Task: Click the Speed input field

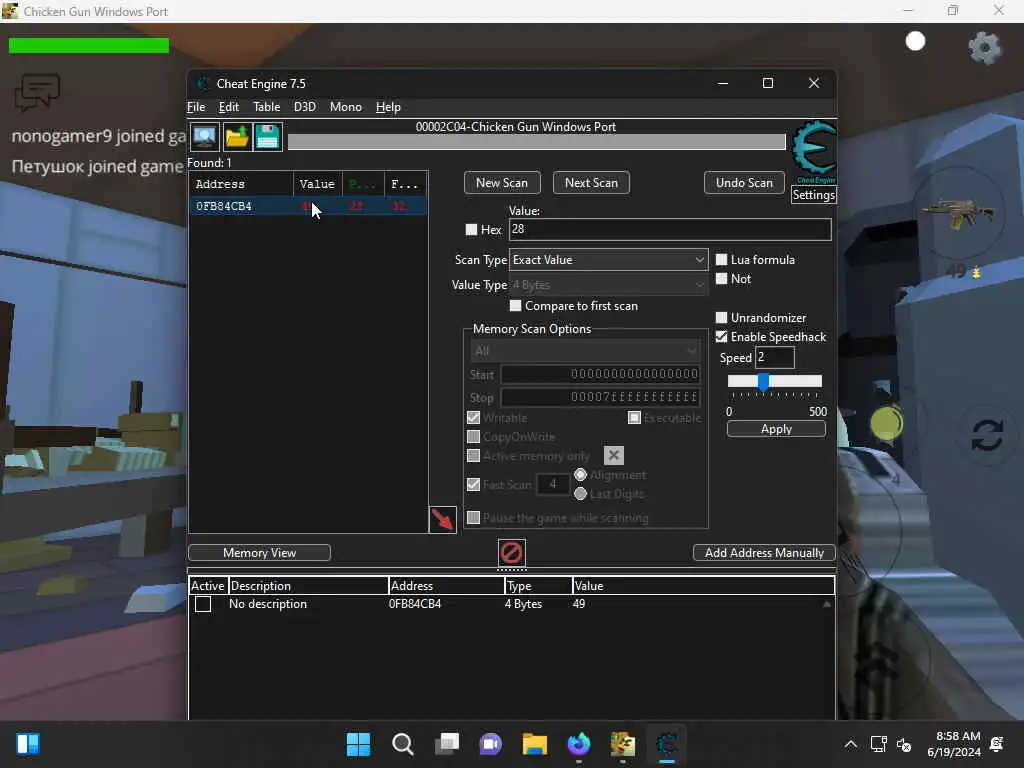Action: point(775,357)
